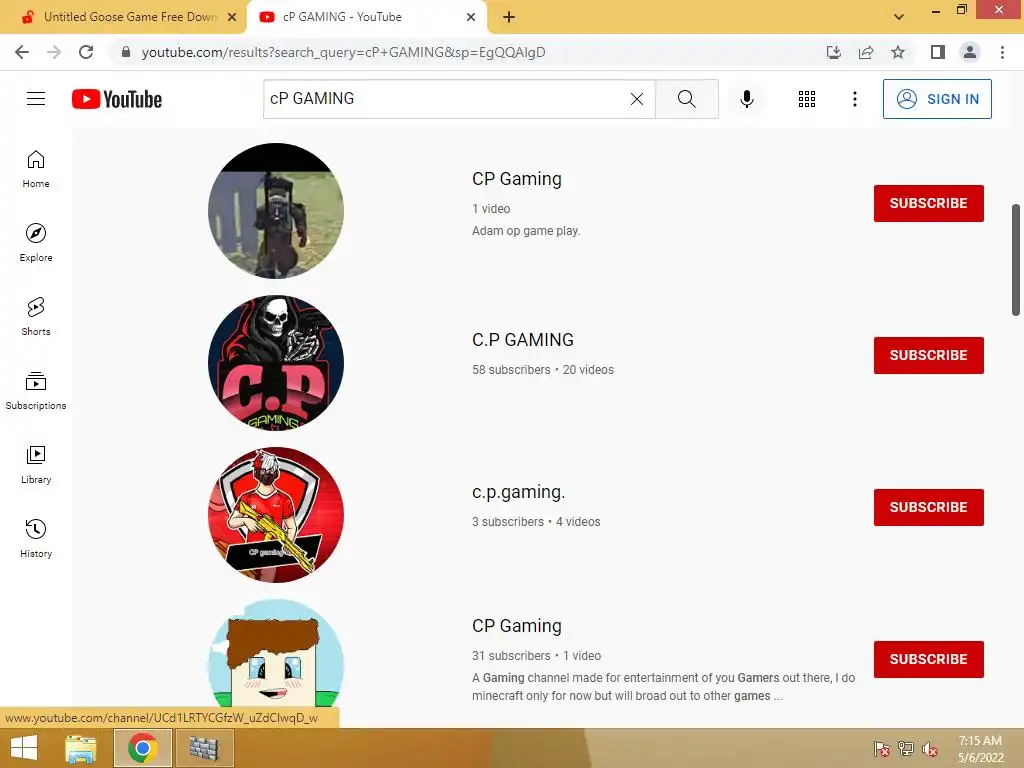Viewport: 1024px width, 768px height.
Task: Open the taskbar clock showing 7:15 AM
Action: pyautogui.click(x=980, y=749)
